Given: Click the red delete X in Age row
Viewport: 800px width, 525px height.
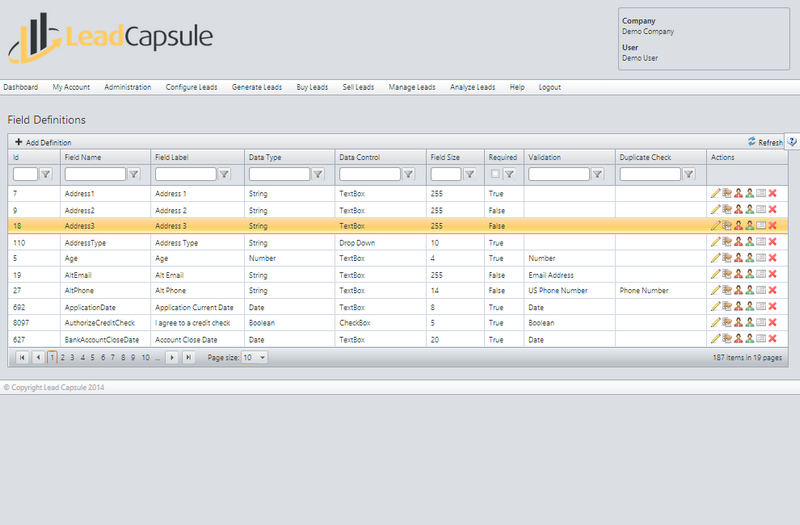Looking at the screenshot, I should click(772, 258).
